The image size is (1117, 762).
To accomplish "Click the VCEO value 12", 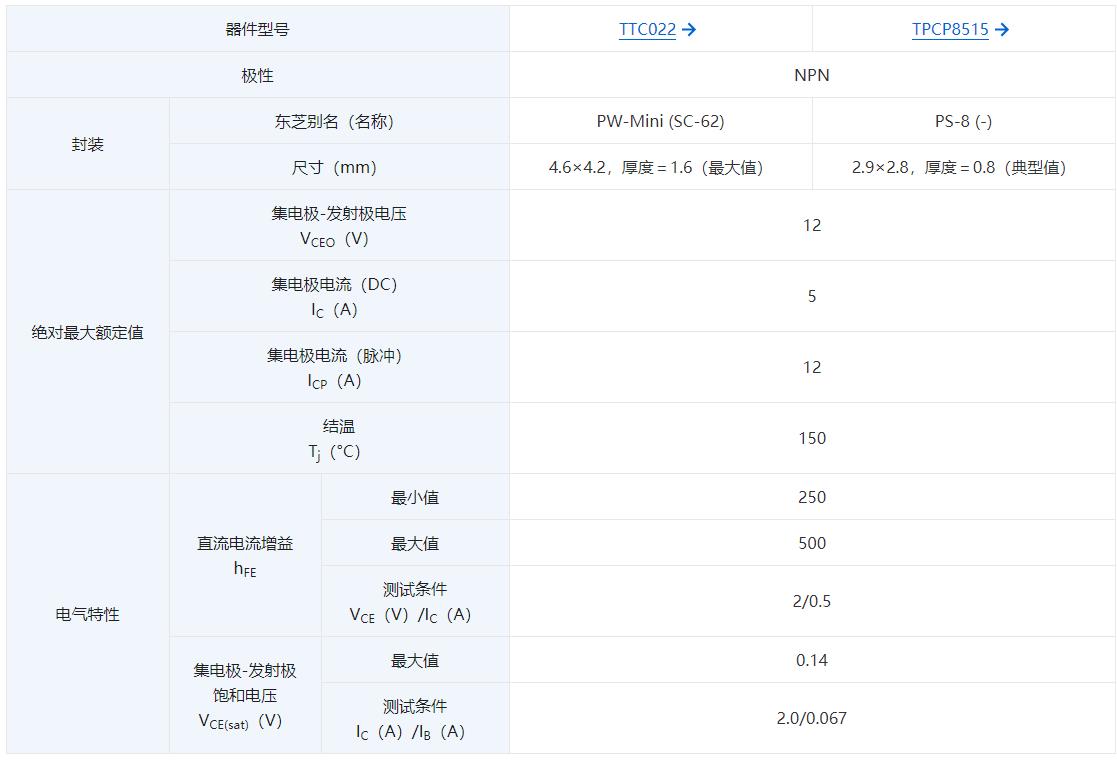I will tap(812, 226).
